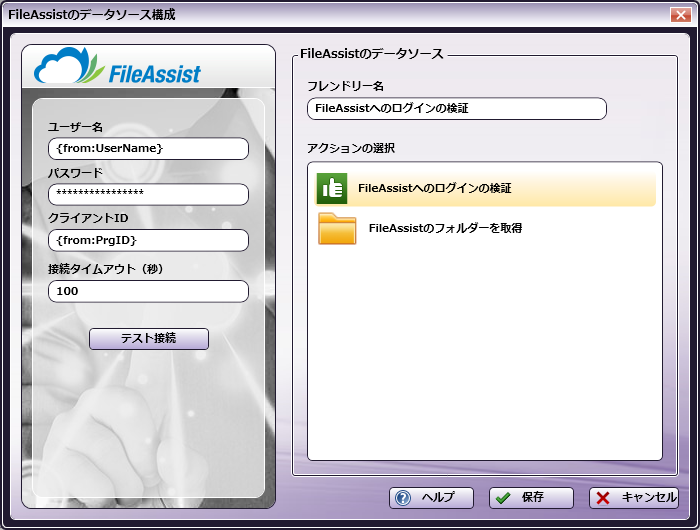Click the green checkmark icon on 保存
This screenshot has width=700, height=530.
click(503, 498)
